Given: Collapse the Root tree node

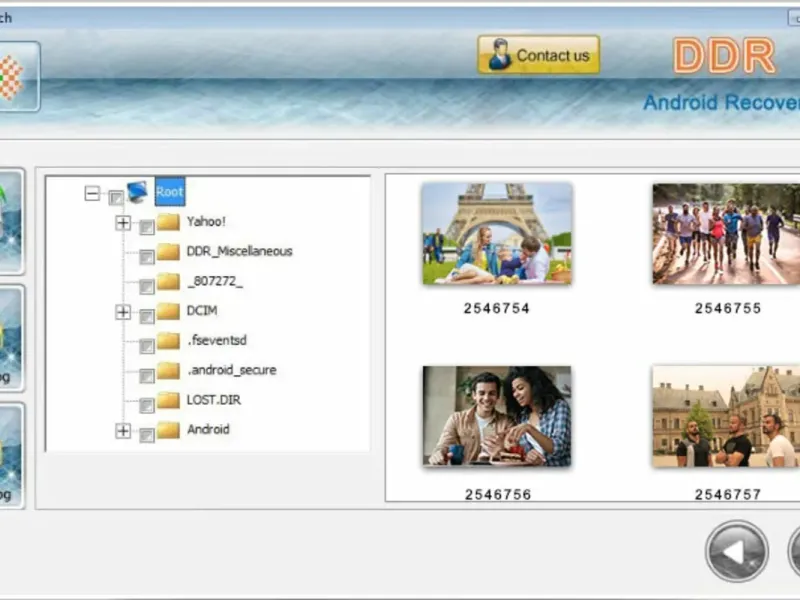Looking at the screenshot, I should pos(92,193).
